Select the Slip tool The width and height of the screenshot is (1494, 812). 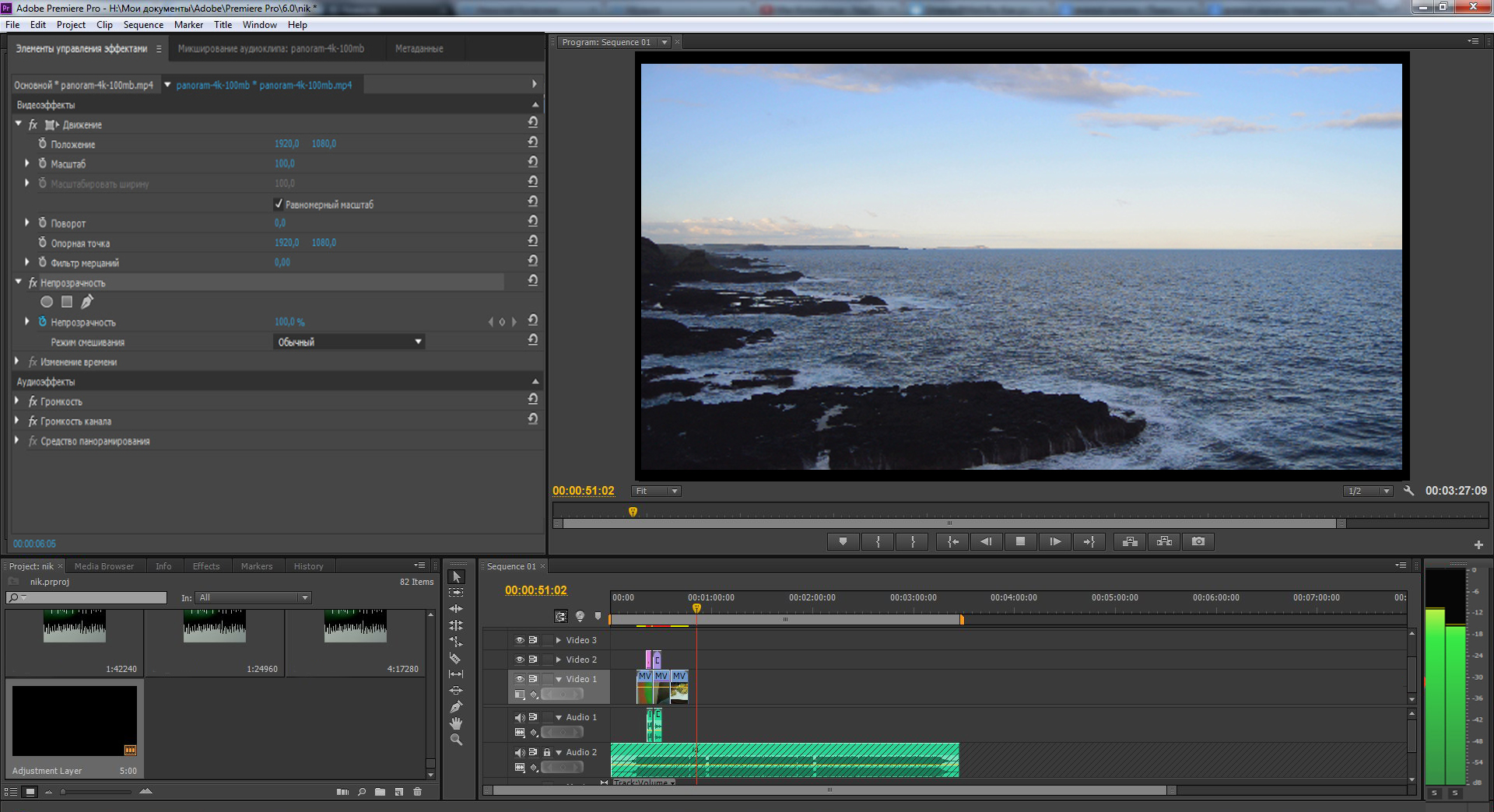(x=457, y=674)
